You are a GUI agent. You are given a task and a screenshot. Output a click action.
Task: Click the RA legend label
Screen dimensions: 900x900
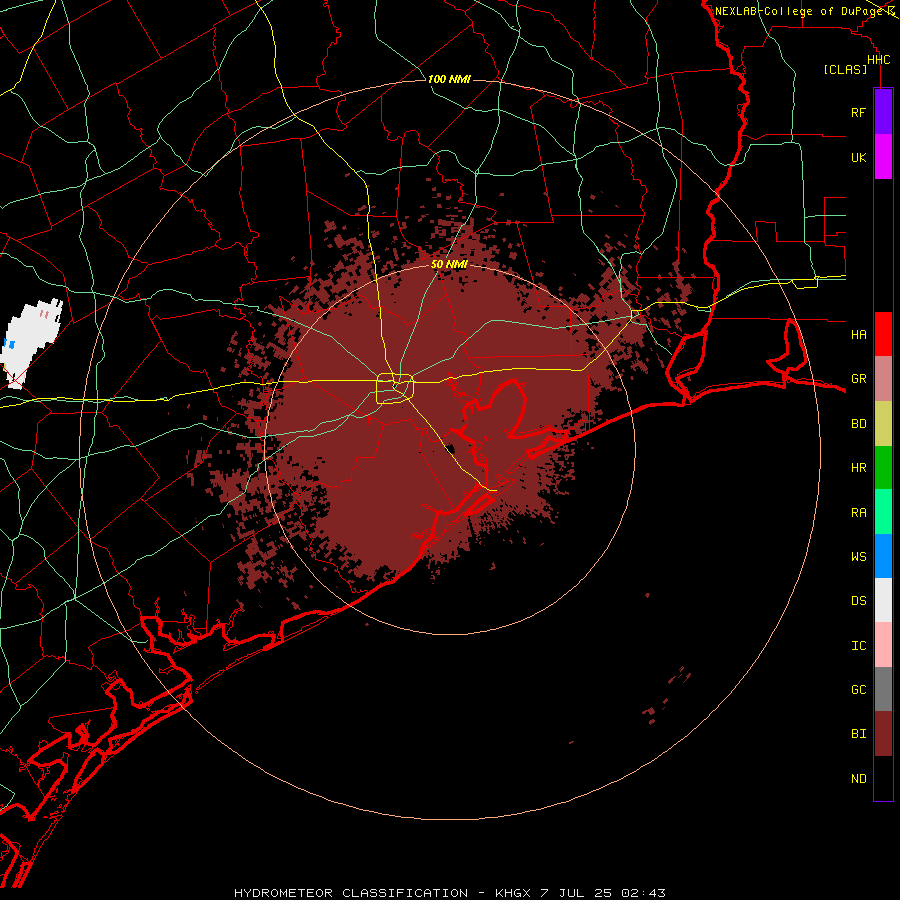coord(858,512)
